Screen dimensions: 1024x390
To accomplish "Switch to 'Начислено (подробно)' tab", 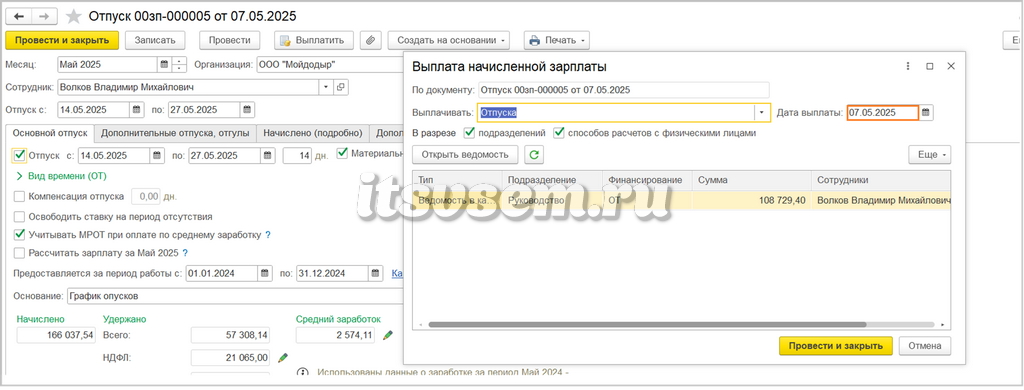I will pyautogui.click(x=312, y=133).
